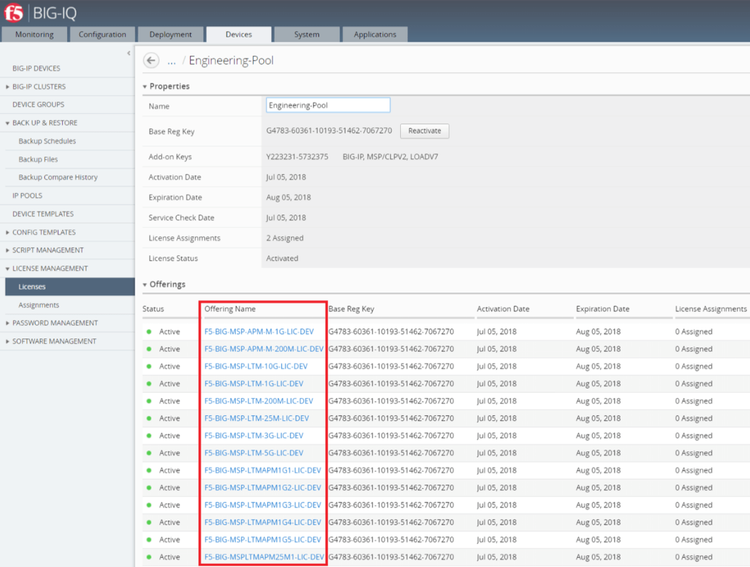This screenshot has width=750, height=567.
Task: Open F5-BIG-MSP-LTM-10G-LIC-DEV offering link
Action: click(x=256, y=366)
